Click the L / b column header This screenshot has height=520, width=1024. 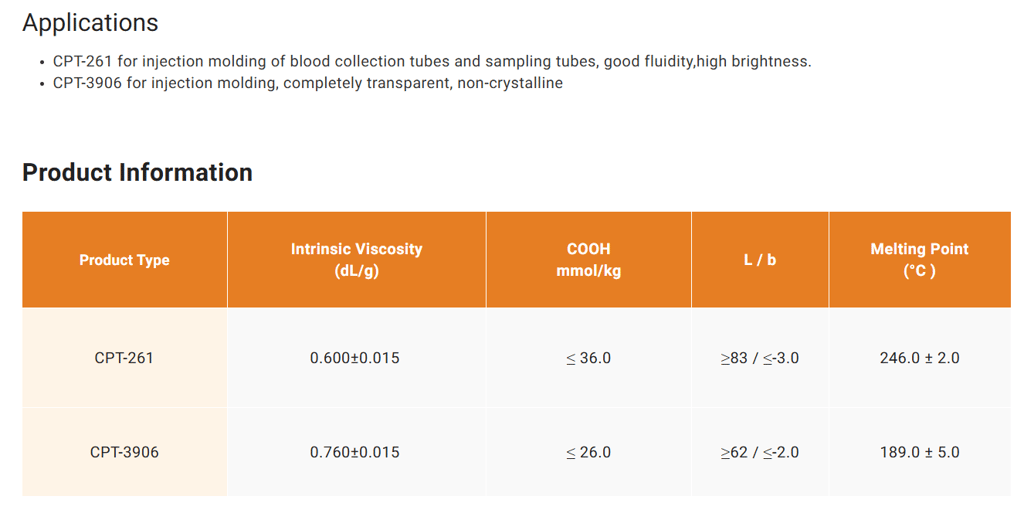pos(760,260)
